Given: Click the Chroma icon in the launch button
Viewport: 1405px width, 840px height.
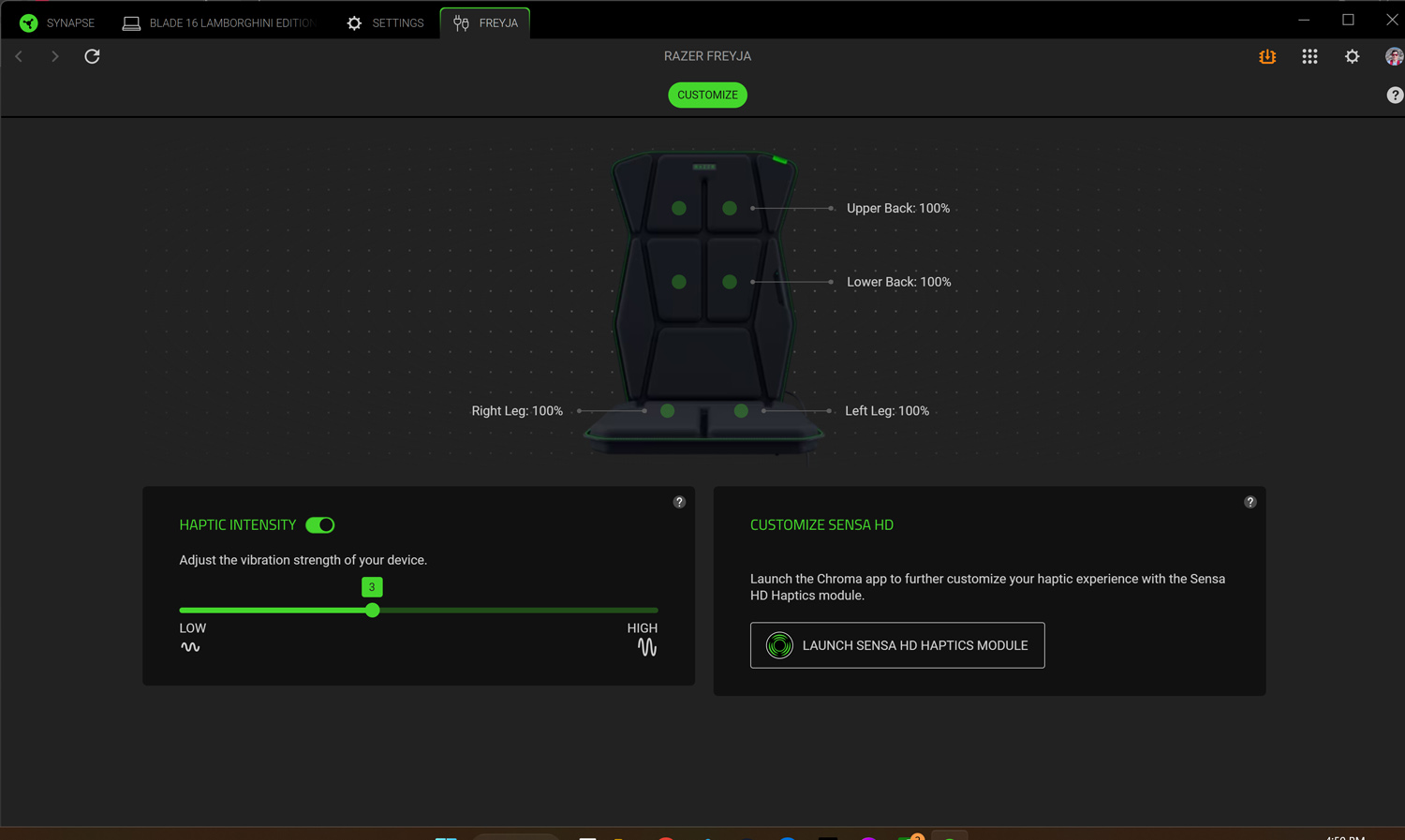Looking at the screenshot, I should pyautogui.click(x=779, y=645).
